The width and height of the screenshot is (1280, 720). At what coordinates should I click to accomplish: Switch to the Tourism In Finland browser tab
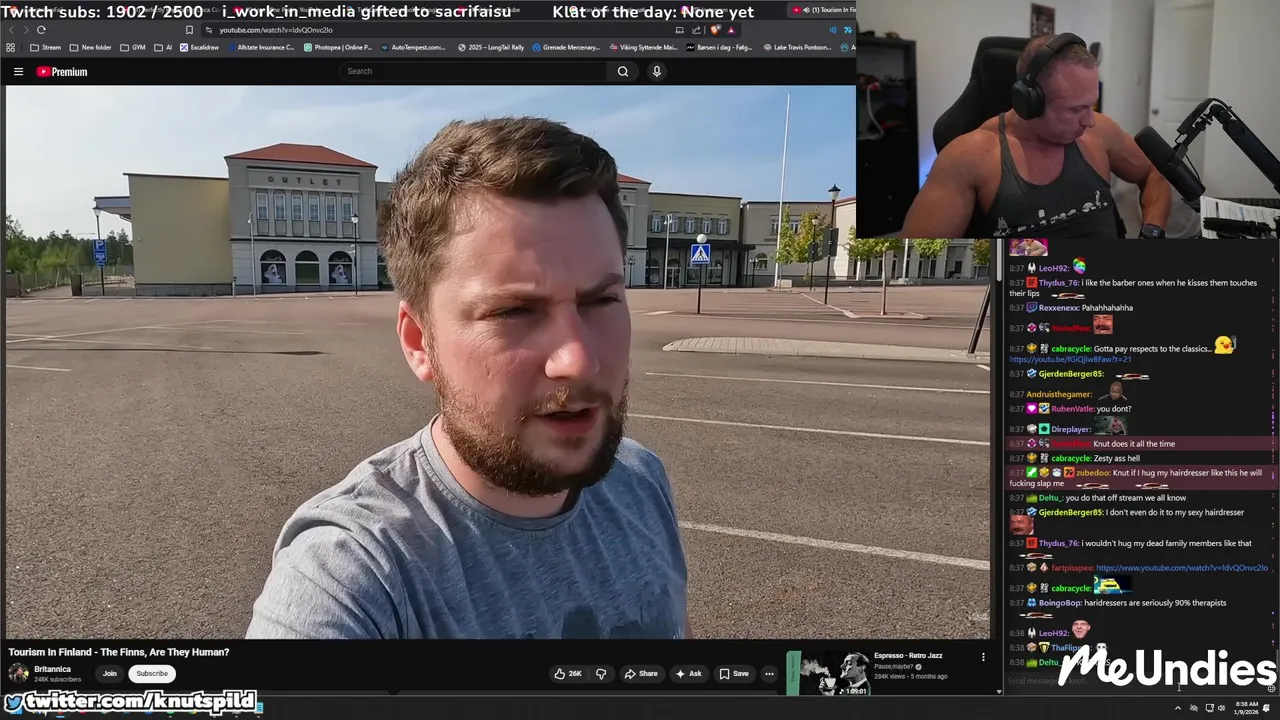coord(822,10)
